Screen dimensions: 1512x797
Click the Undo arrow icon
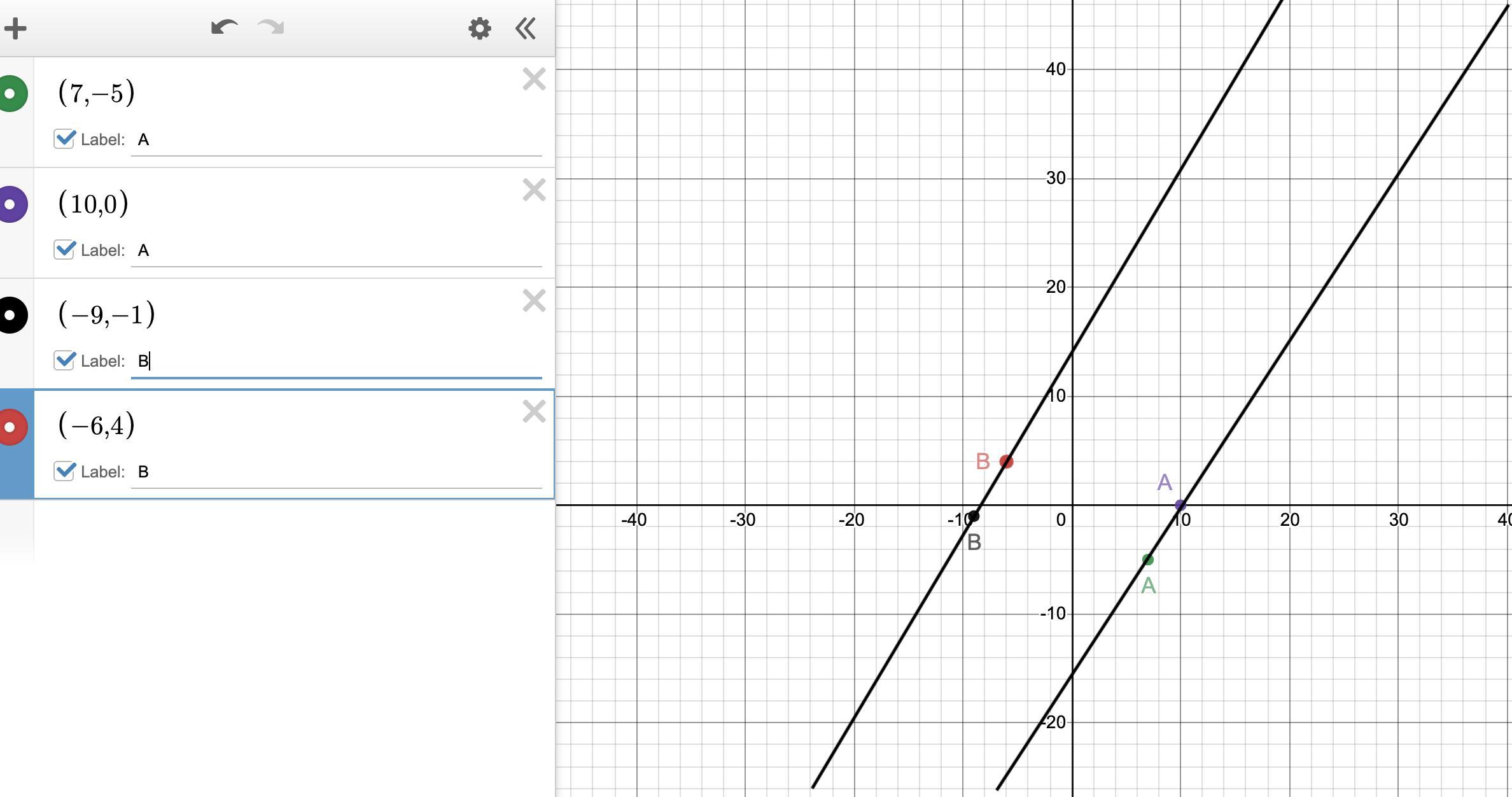pos(224,27)
